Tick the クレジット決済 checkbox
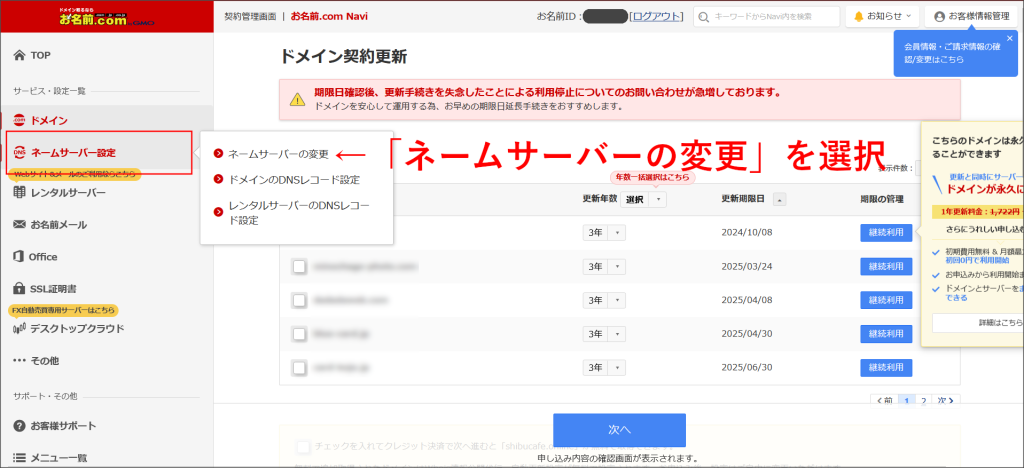The width and height of the screenshot is (1024, 468). coord(302,447)
